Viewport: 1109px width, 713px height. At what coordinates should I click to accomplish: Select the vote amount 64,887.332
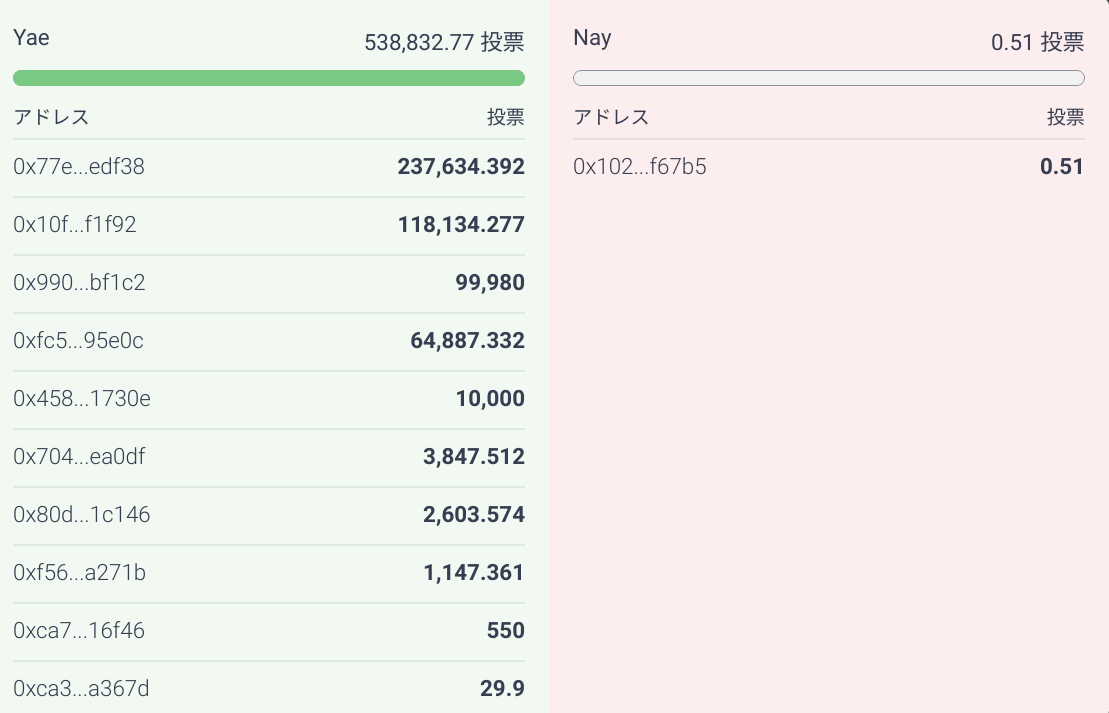pos(468,340)
